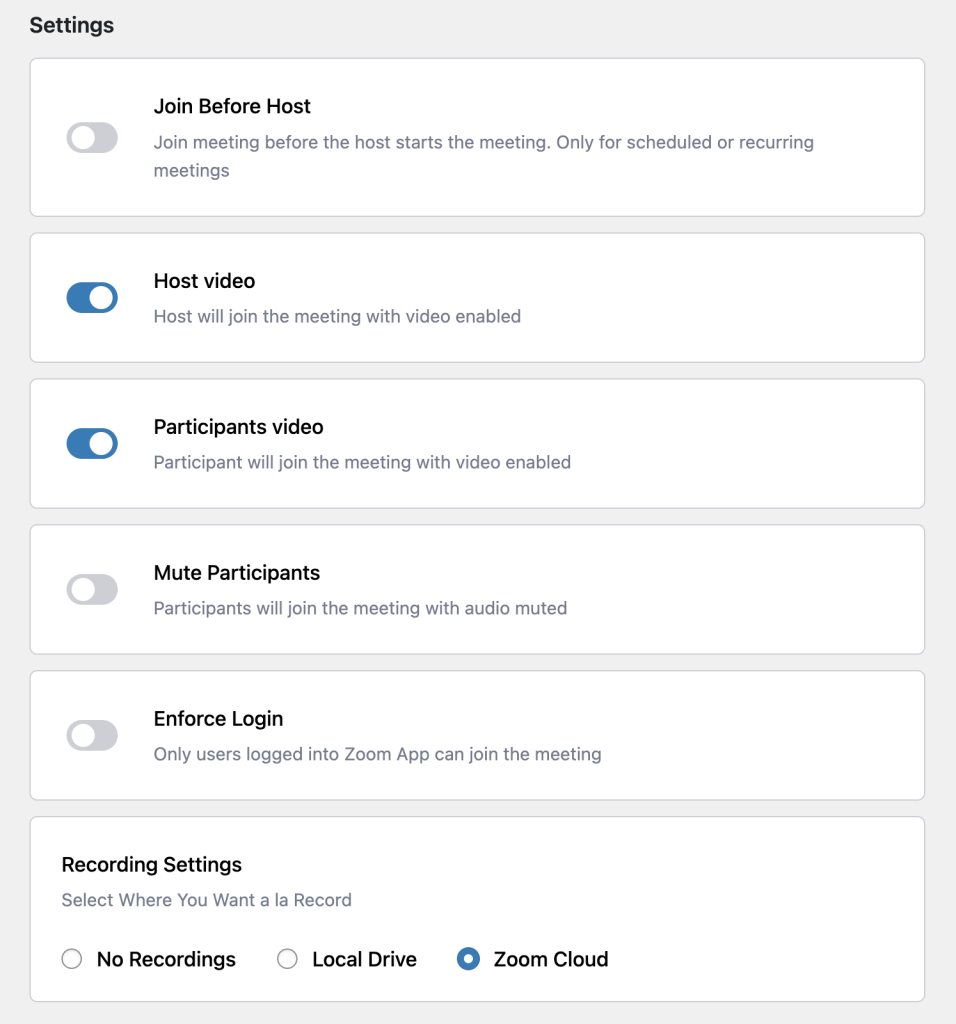Click the Participants video label
Screen dimensions: 956x1024
238,427
